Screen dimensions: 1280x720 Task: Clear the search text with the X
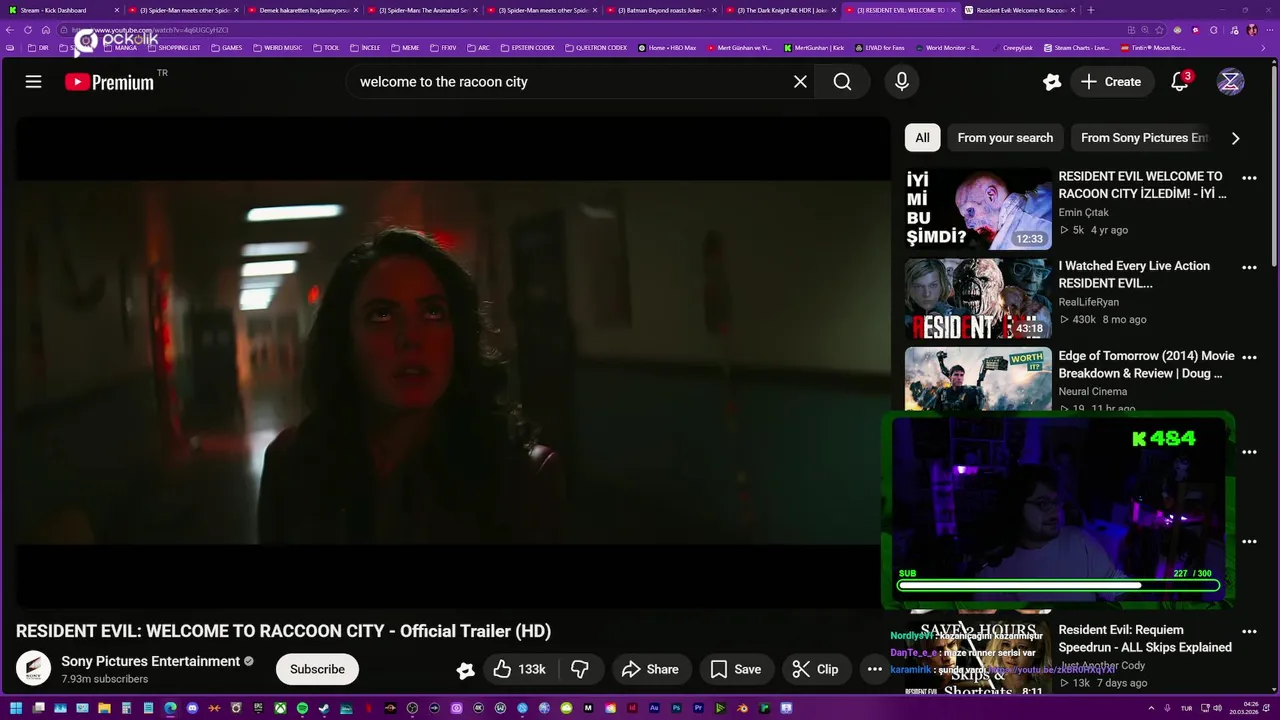pyautogui.click(x=800, y=82)
